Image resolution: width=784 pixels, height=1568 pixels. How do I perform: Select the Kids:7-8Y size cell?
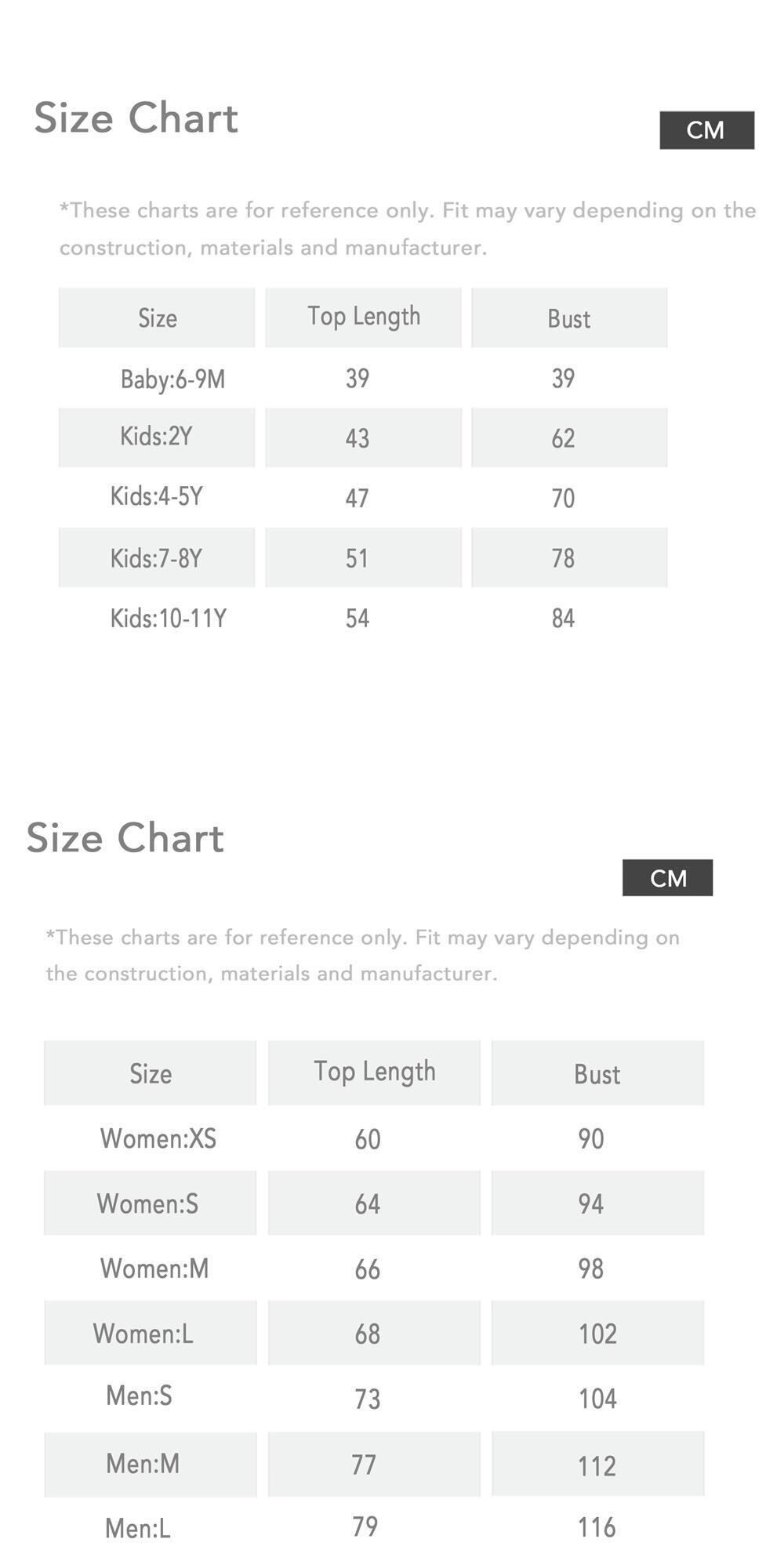point(157,557)
